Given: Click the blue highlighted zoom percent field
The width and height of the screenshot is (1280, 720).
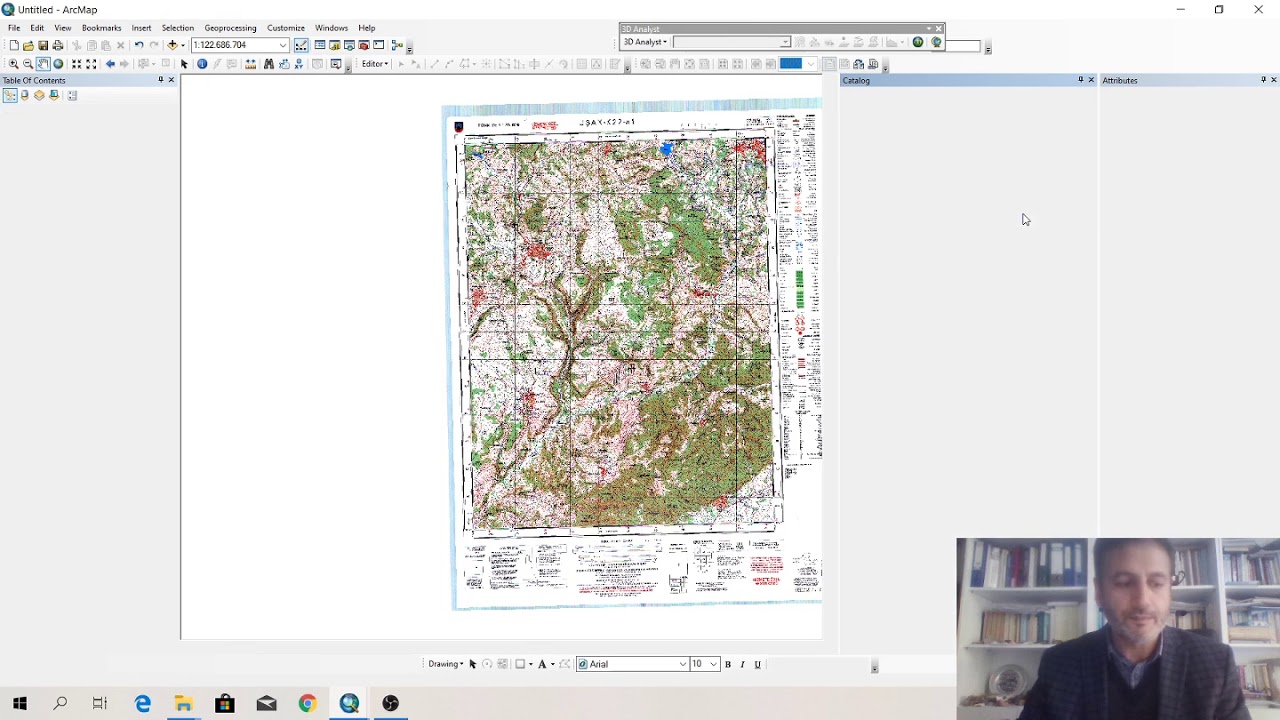Looking at the screenshot, I should (x=791, y=64).
